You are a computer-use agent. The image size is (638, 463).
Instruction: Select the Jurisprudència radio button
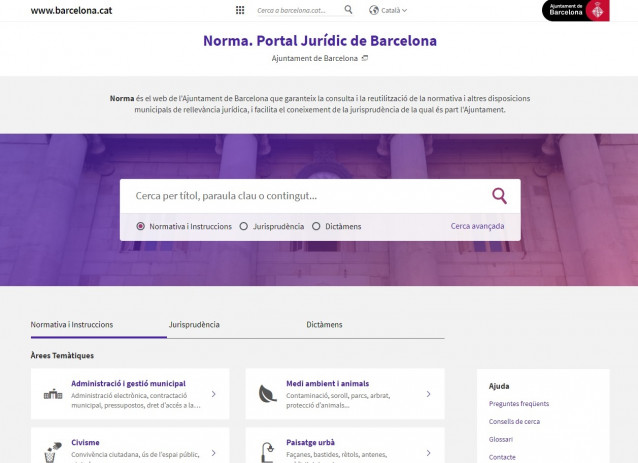point(244,226)
